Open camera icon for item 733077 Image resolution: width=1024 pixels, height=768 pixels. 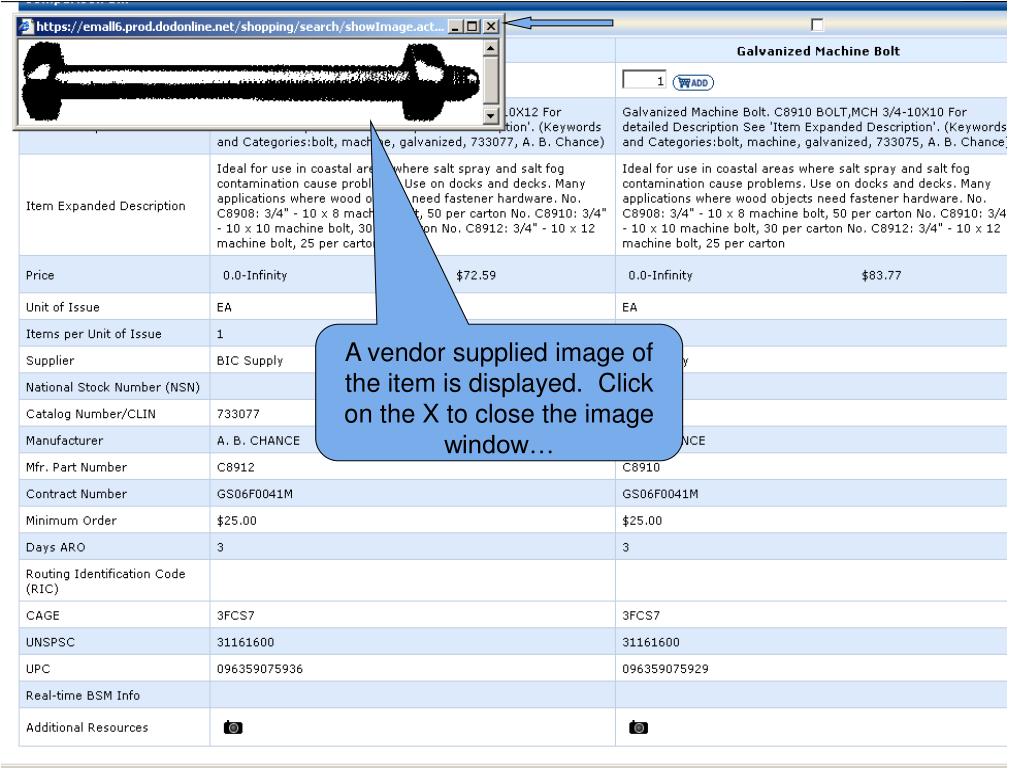point(233,727)
